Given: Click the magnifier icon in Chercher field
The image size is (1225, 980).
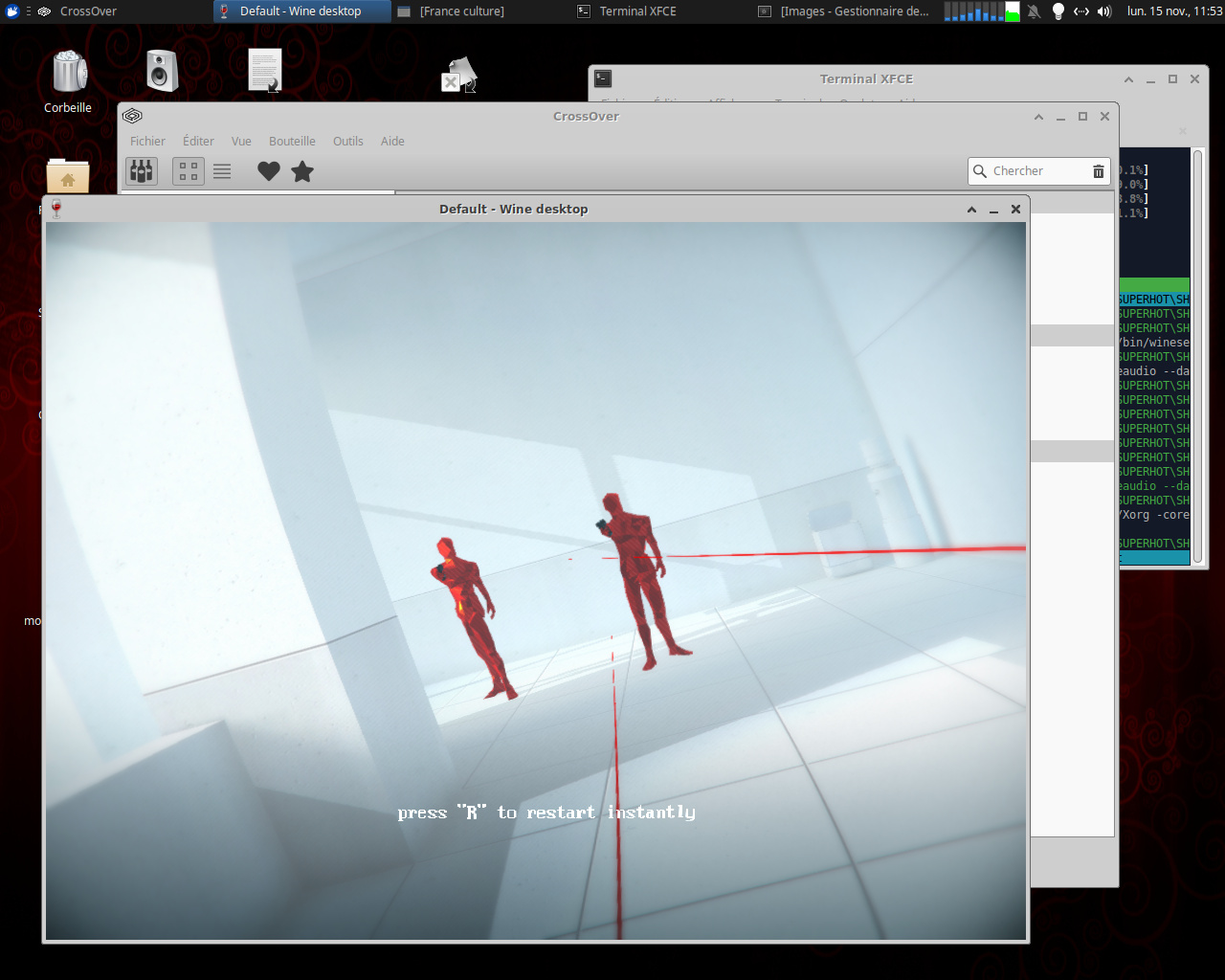Looking at the screenshot, I should 980,171.
